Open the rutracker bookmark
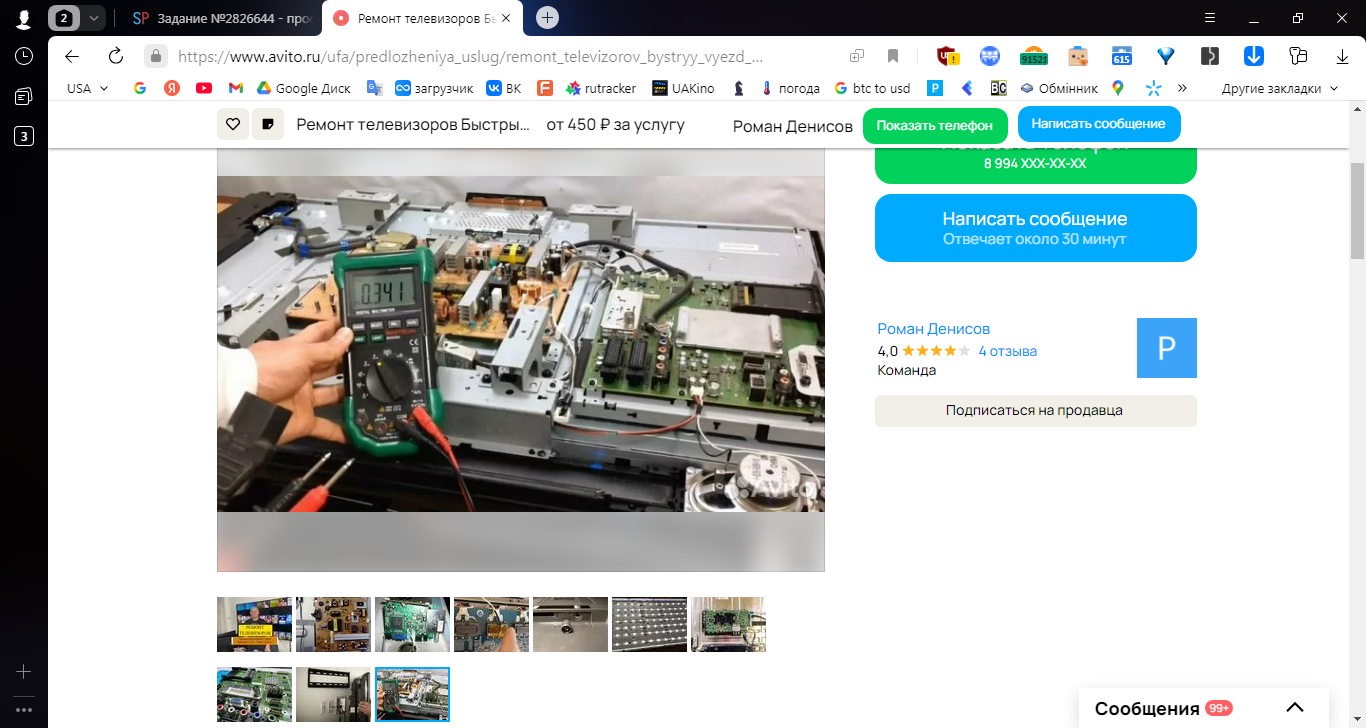 (600, 88)
